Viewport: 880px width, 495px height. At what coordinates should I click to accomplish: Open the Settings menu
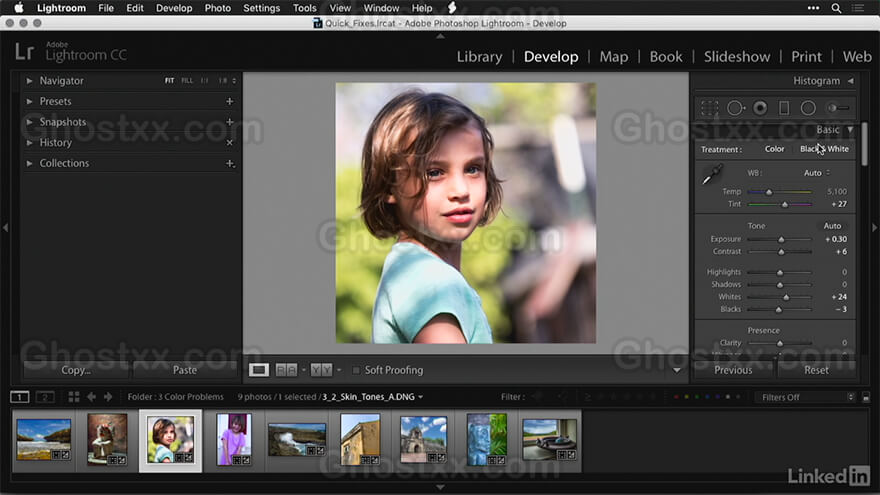tap(262, 8)
